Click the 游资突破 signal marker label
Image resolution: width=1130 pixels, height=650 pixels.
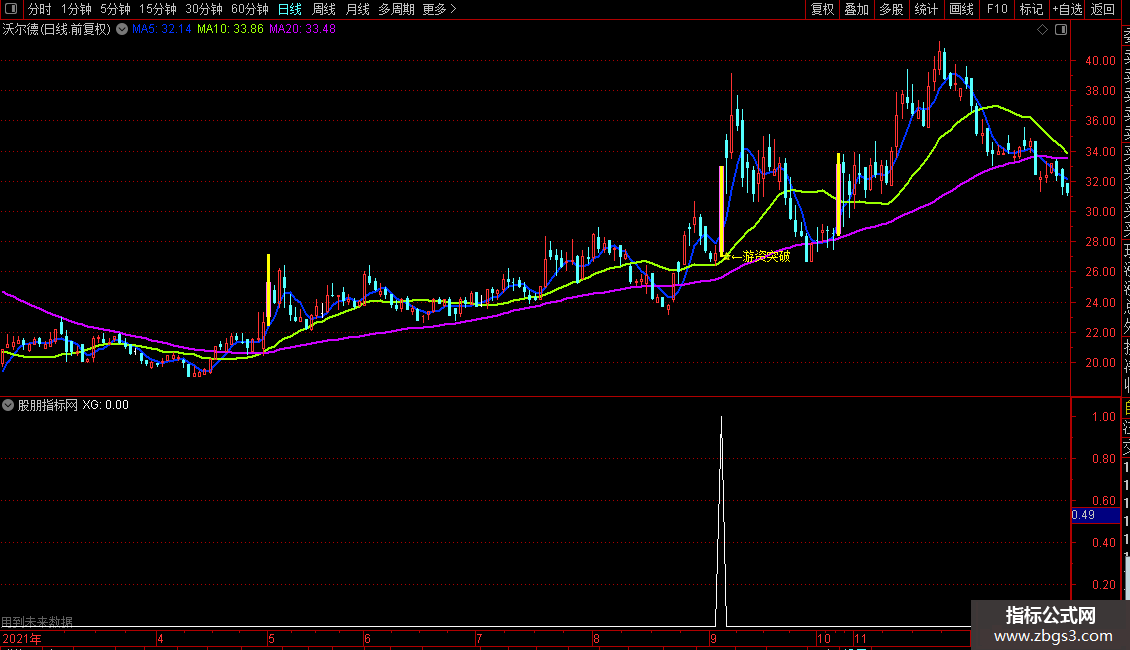pyautogui.click(x=766, y=256)
